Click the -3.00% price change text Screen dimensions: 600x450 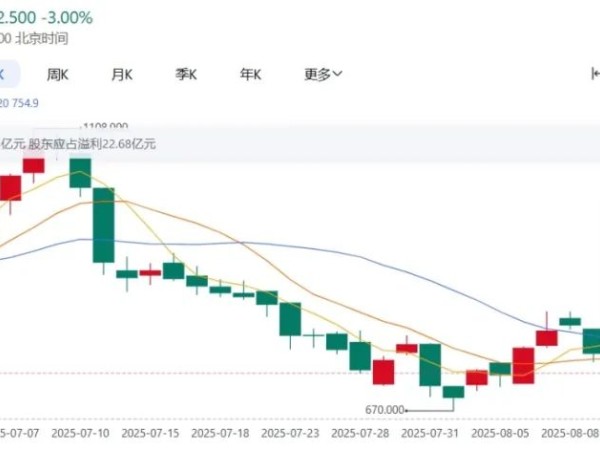point(67,18)
